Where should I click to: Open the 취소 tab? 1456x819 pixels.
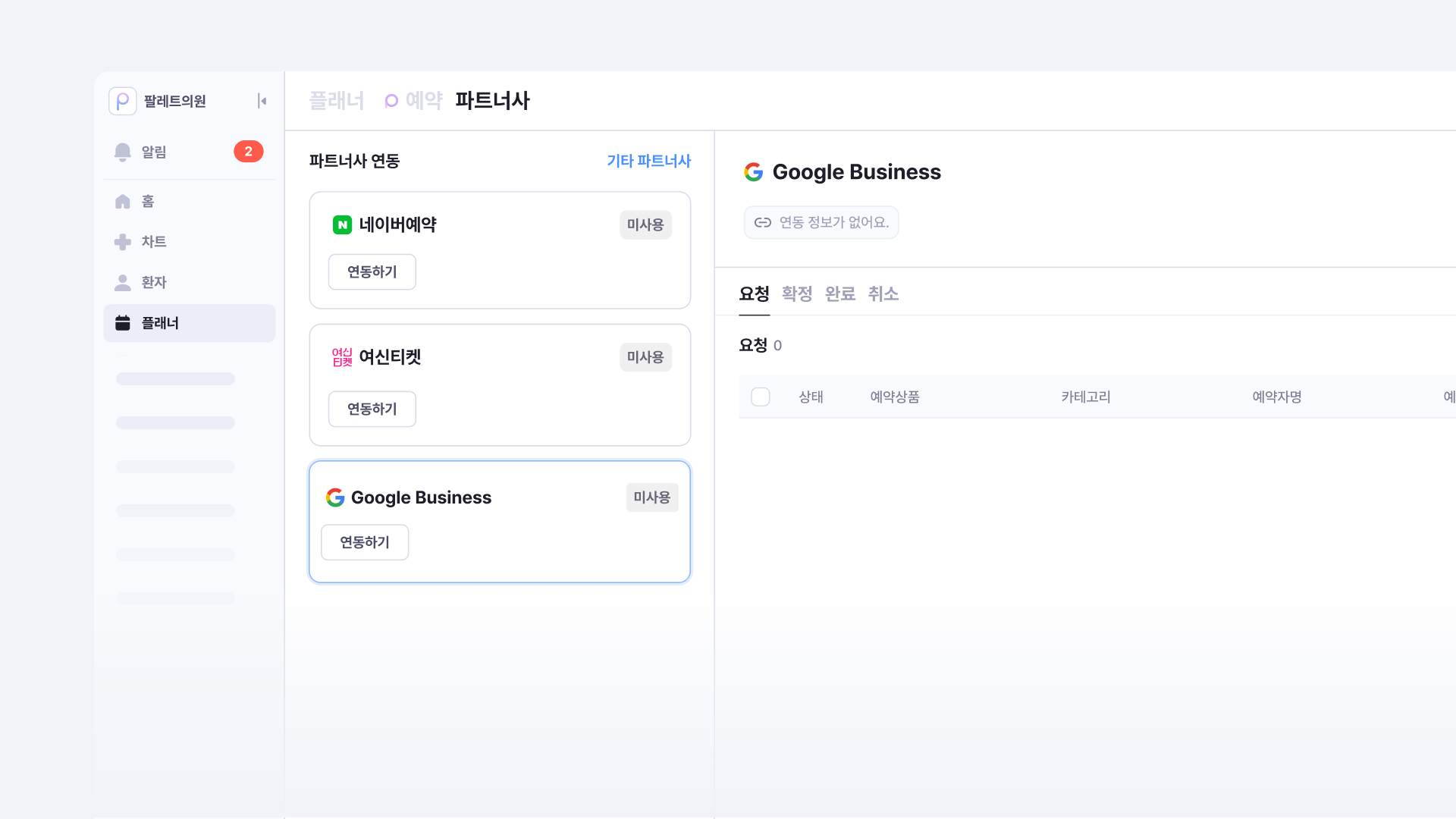[x=883, y=293]
